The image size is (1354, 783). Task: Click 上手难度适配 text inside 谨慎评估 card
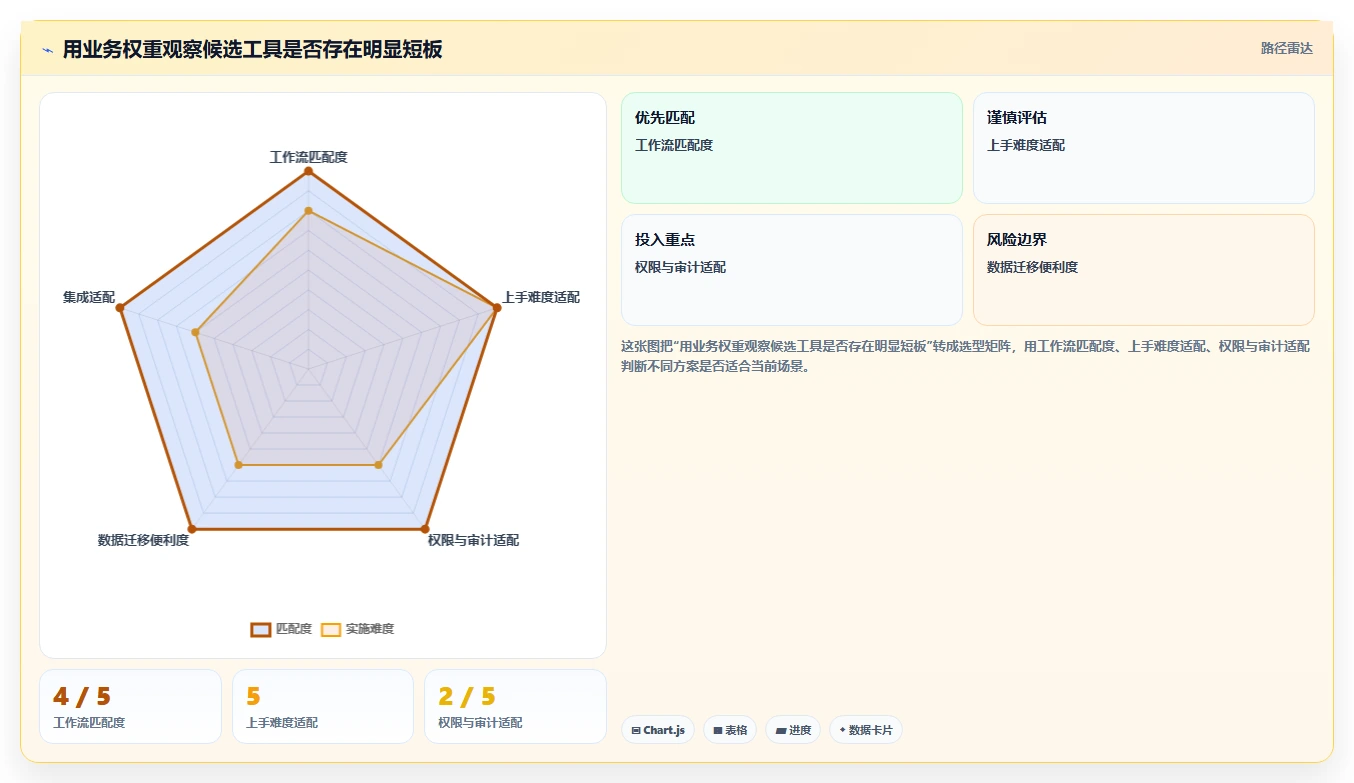(x=1026, y=145)
